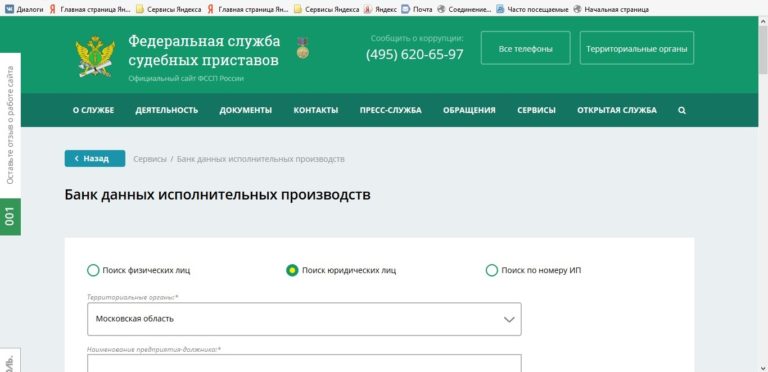
Task: Open Часто посещаемые bookmark
Action: click(x=532, y=9)
